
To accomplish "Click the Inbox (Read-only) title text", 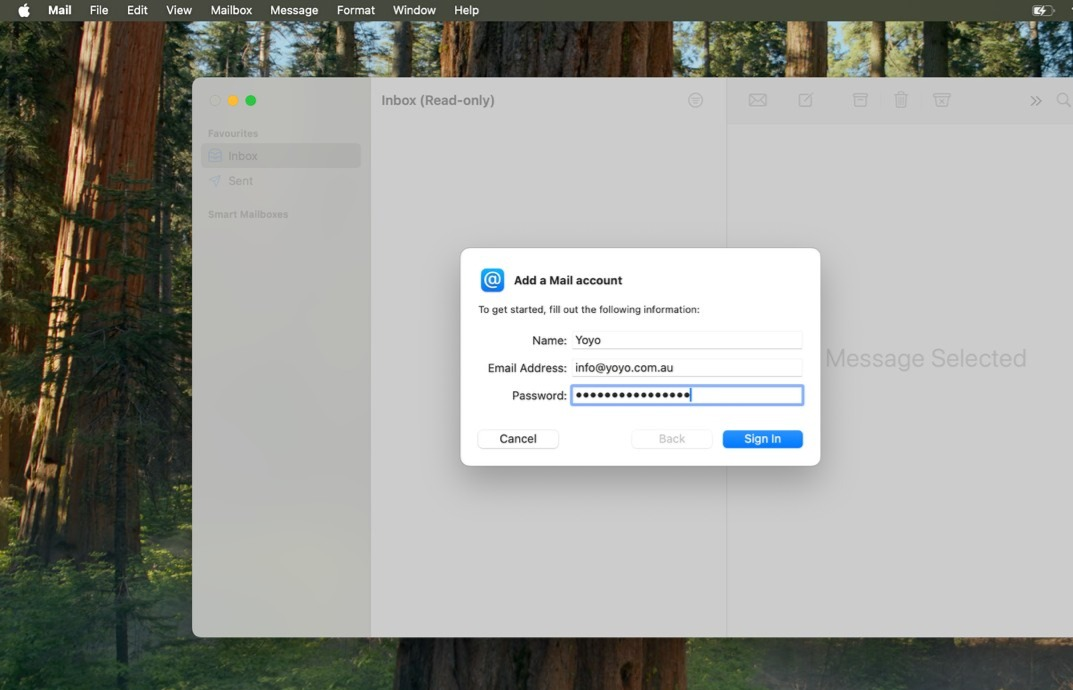I will tap(438, 101).
